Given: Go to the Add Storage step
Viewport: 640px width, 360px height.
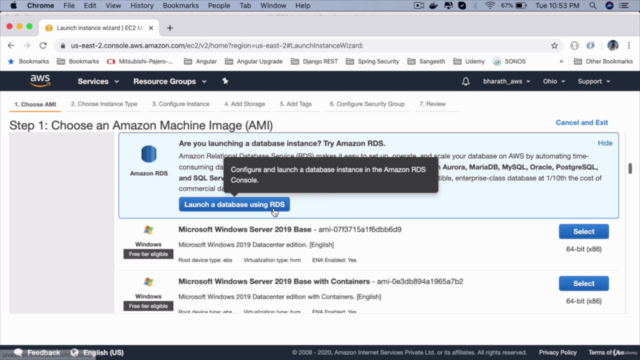Looking at the screenshot, I should point(244,104).
